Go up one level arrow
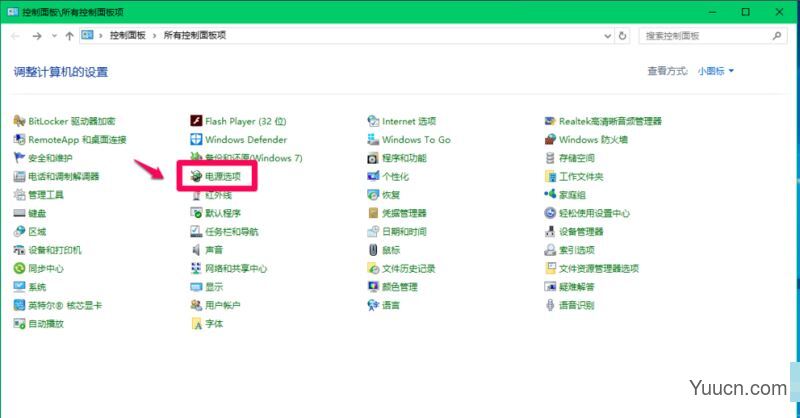Image resolution: width=800 pixels, height=418 pixels. click(69, 36)
